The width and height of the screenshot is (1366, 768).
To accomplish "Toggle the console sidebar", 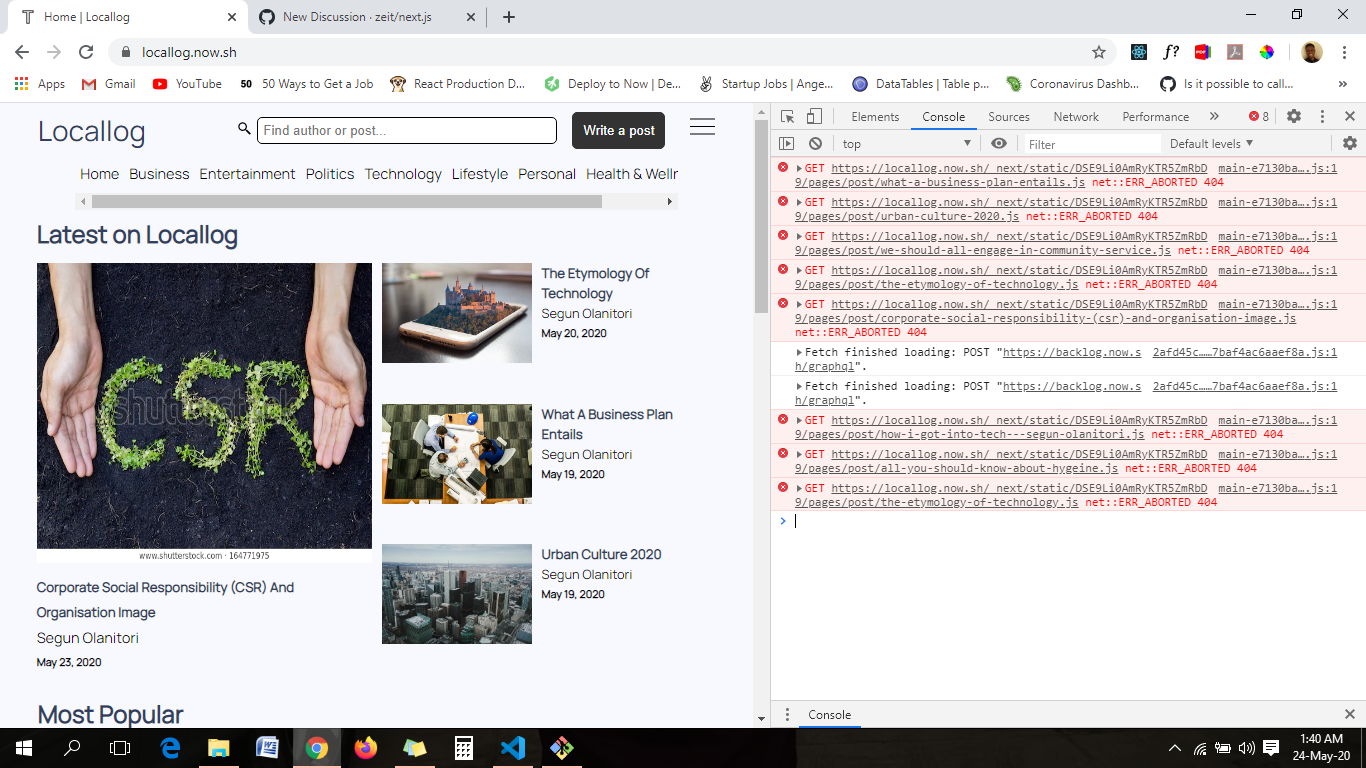I will coord(787,144).
